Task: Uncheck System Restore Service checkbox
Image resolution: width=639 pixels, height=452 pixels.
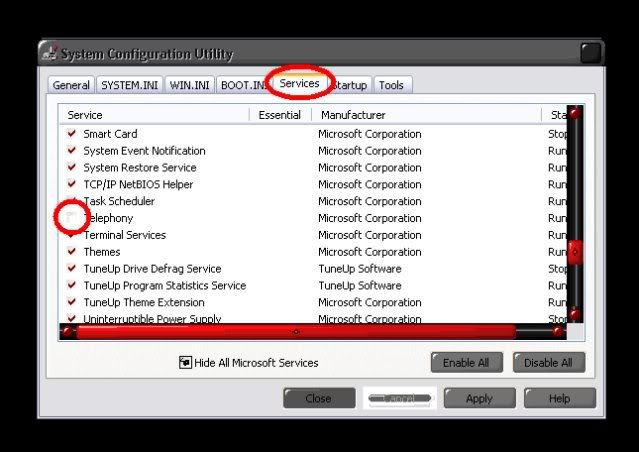Action: tap(71, 168)
